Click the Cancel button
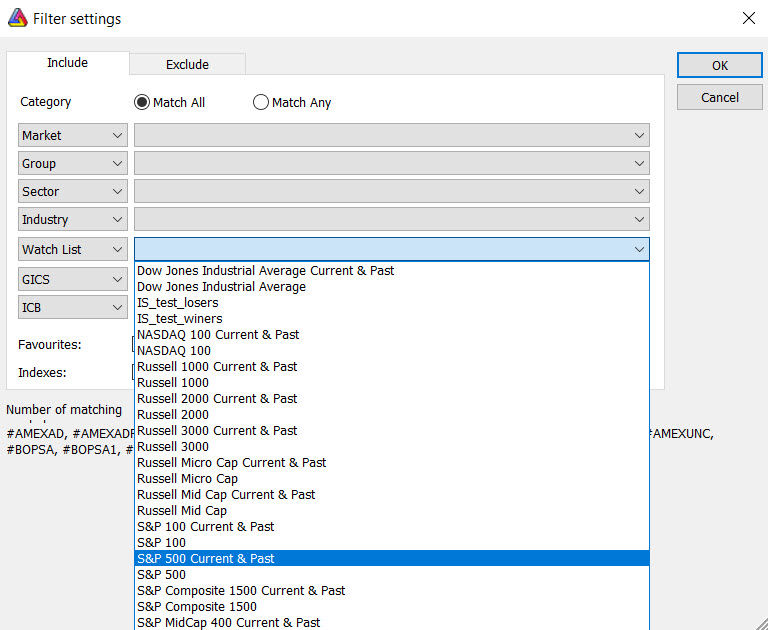Screen dimensions: 768x630 (719, 97)
